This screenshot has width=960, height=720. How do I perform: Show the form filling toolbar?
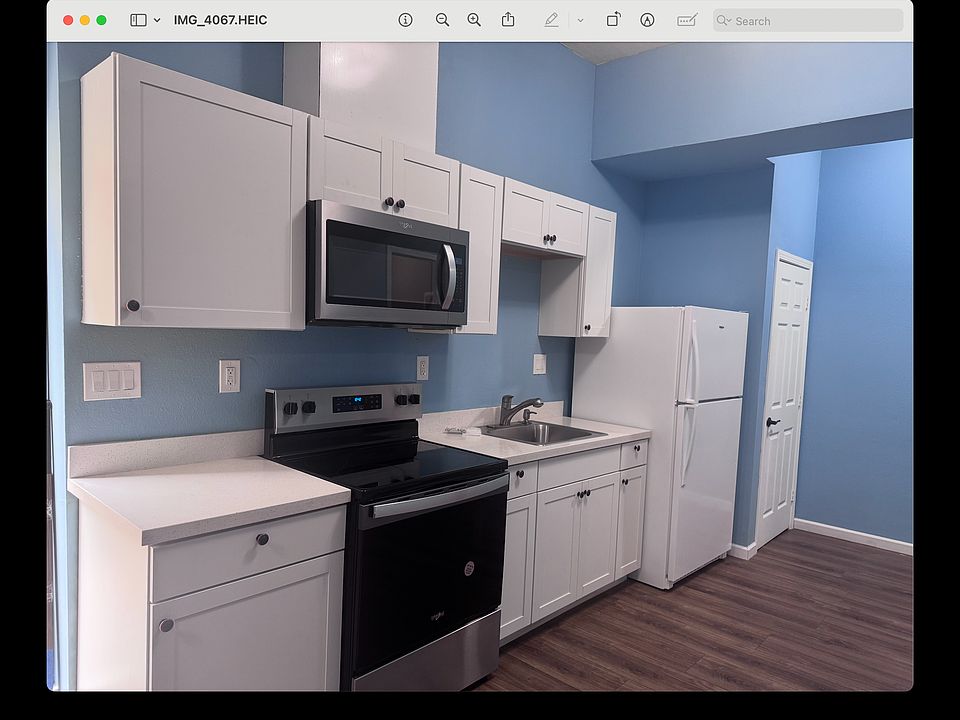(686, 20)
